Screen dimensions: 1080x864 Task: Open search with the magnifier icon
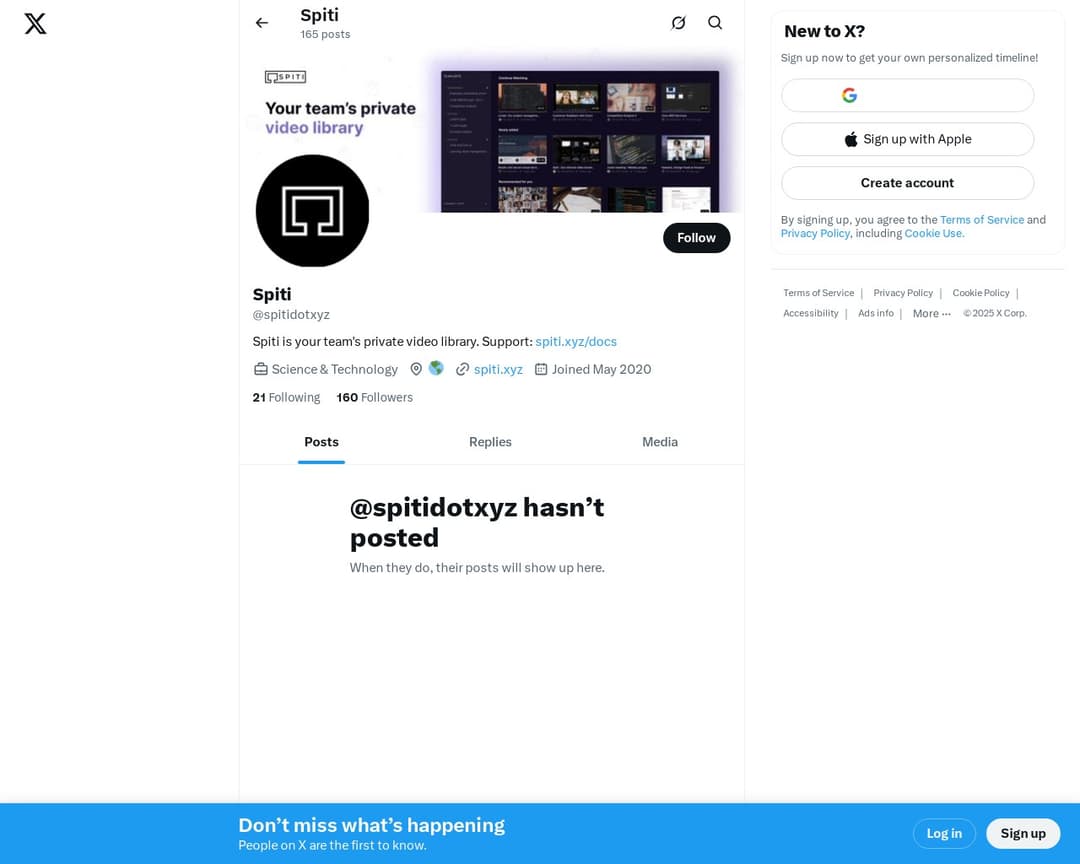click(x=715, y=23)
